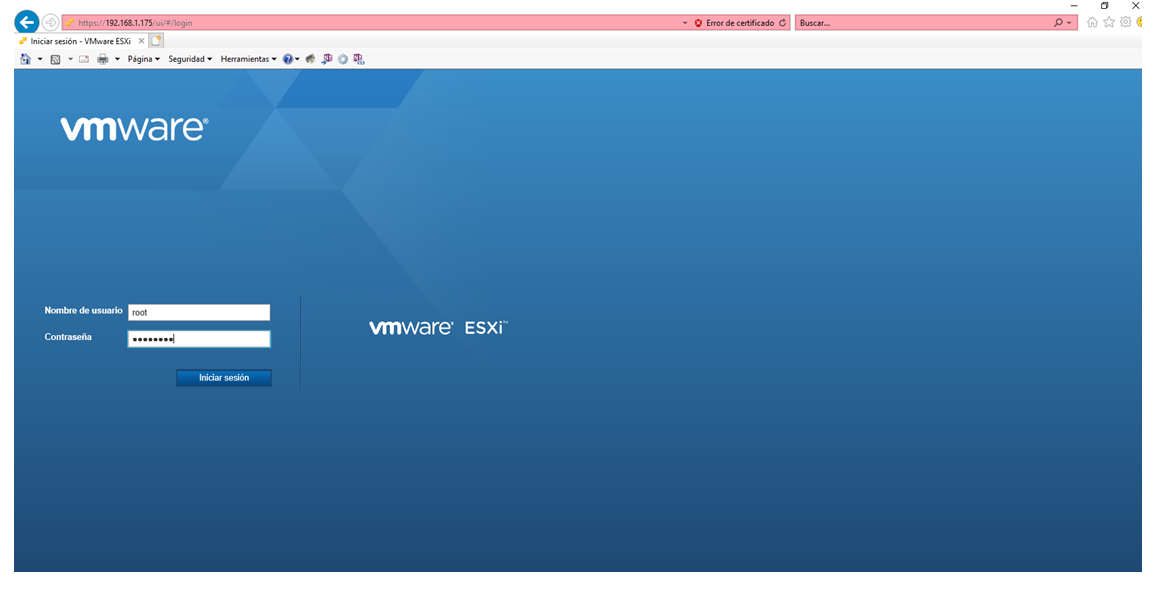Expand the Home button dropdown arrow
This screenshot has width=1159, height=591.
click(x=40, y=59)
